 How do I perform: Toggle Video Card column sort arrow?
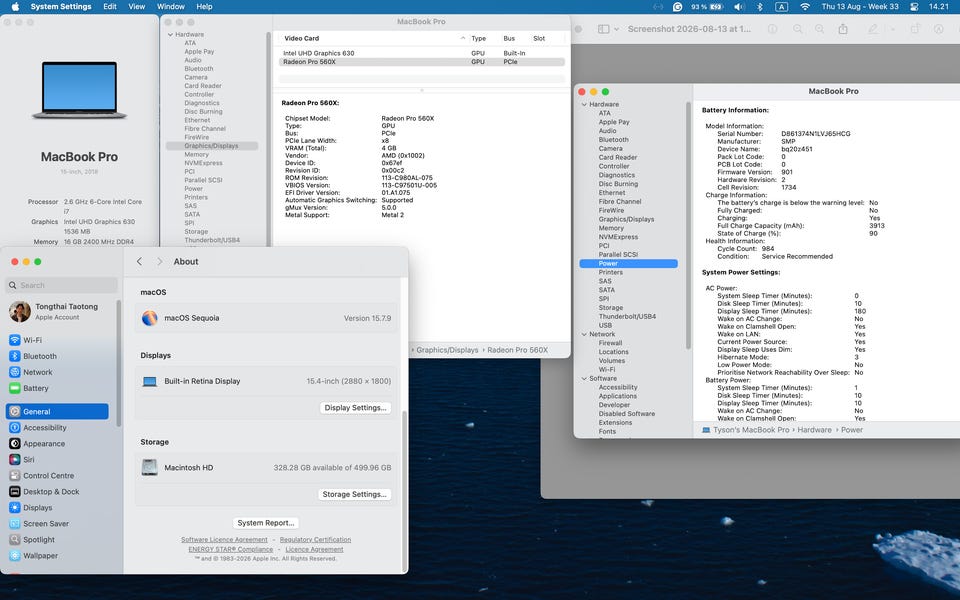[x=462, y=38]
